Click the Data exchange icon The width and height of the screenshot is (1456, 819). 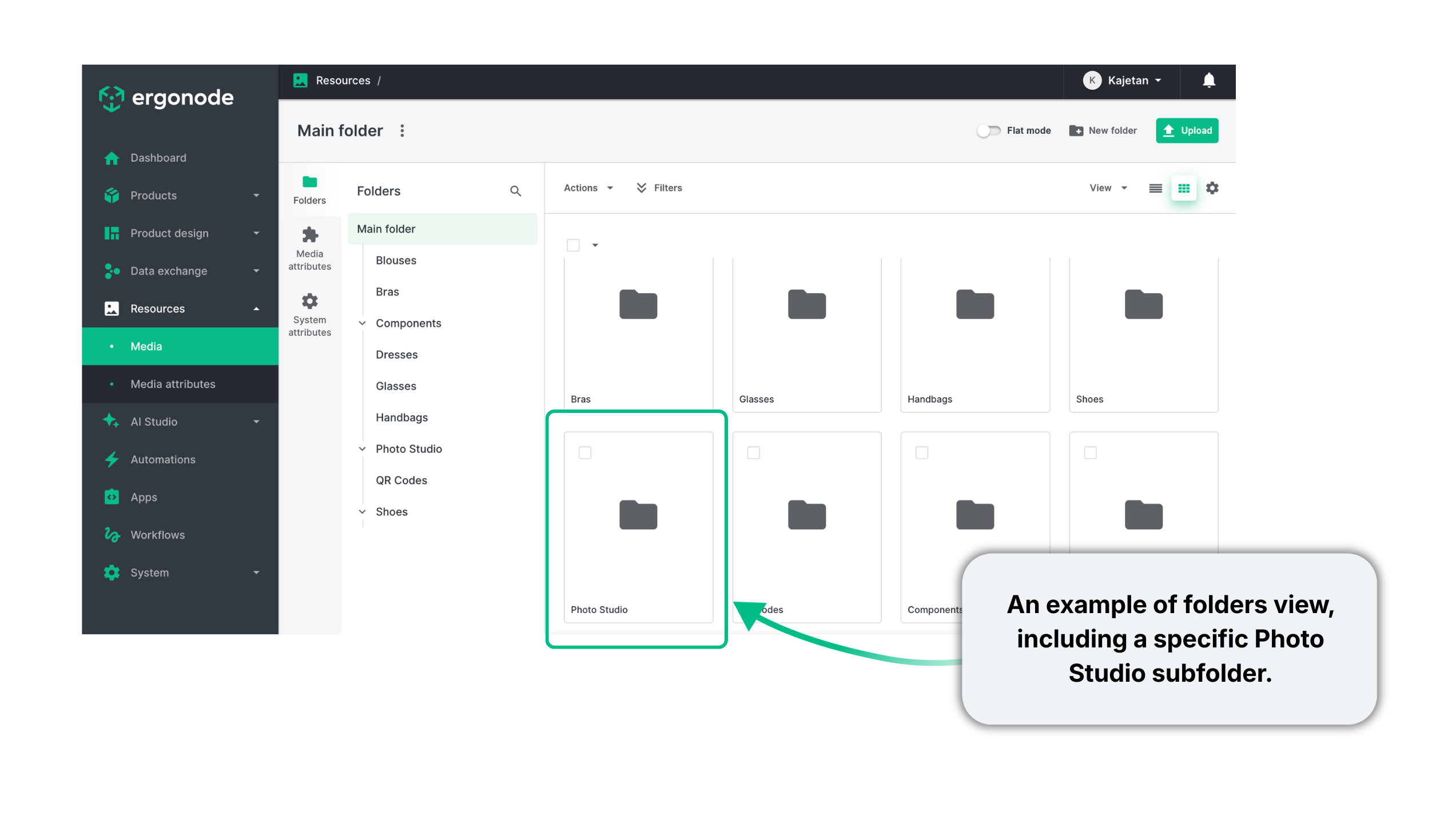(112, 271)
